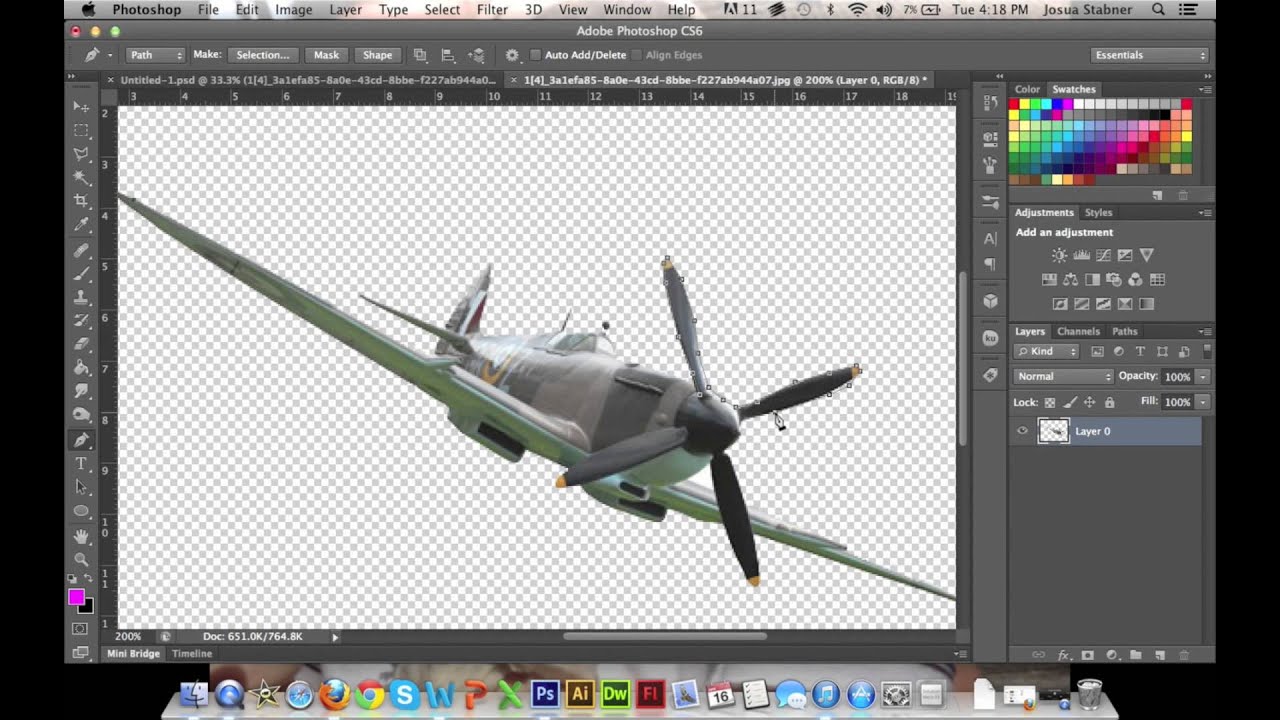Switch to the Untitled-1.psd document tab
Viewport: 1280px width, 720px height.
click(308, 80)
